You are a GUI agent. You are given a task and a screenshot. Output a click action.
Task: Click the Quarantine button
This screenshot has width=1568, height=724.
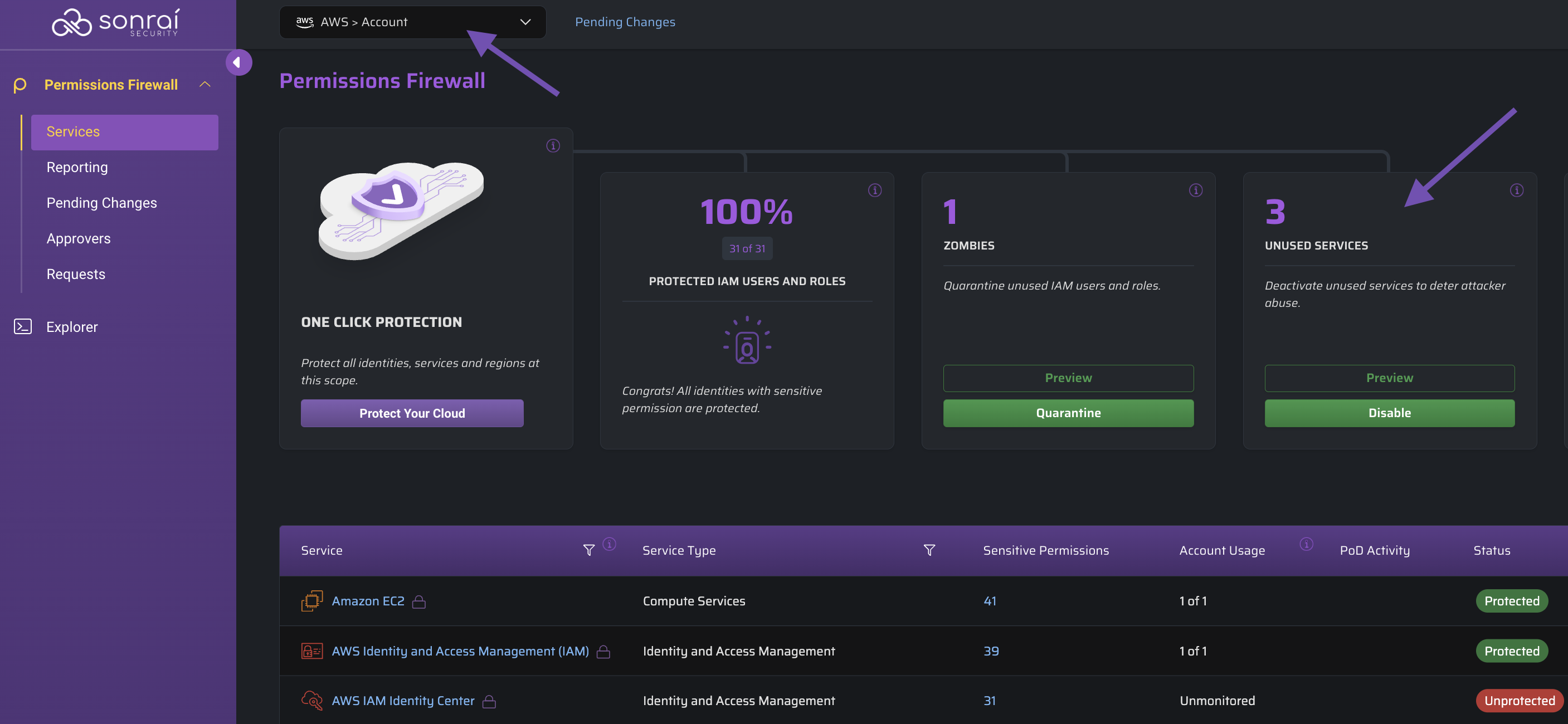pyautogui.click(x=1068, y=413)
